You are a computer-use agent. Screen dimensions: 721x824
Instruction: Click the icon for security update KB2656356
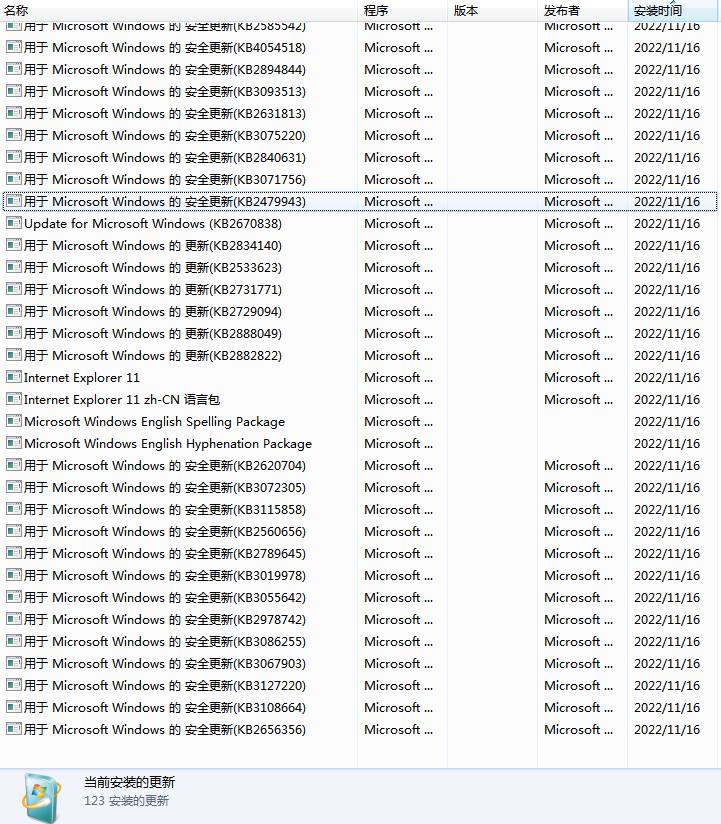[14, 729]
